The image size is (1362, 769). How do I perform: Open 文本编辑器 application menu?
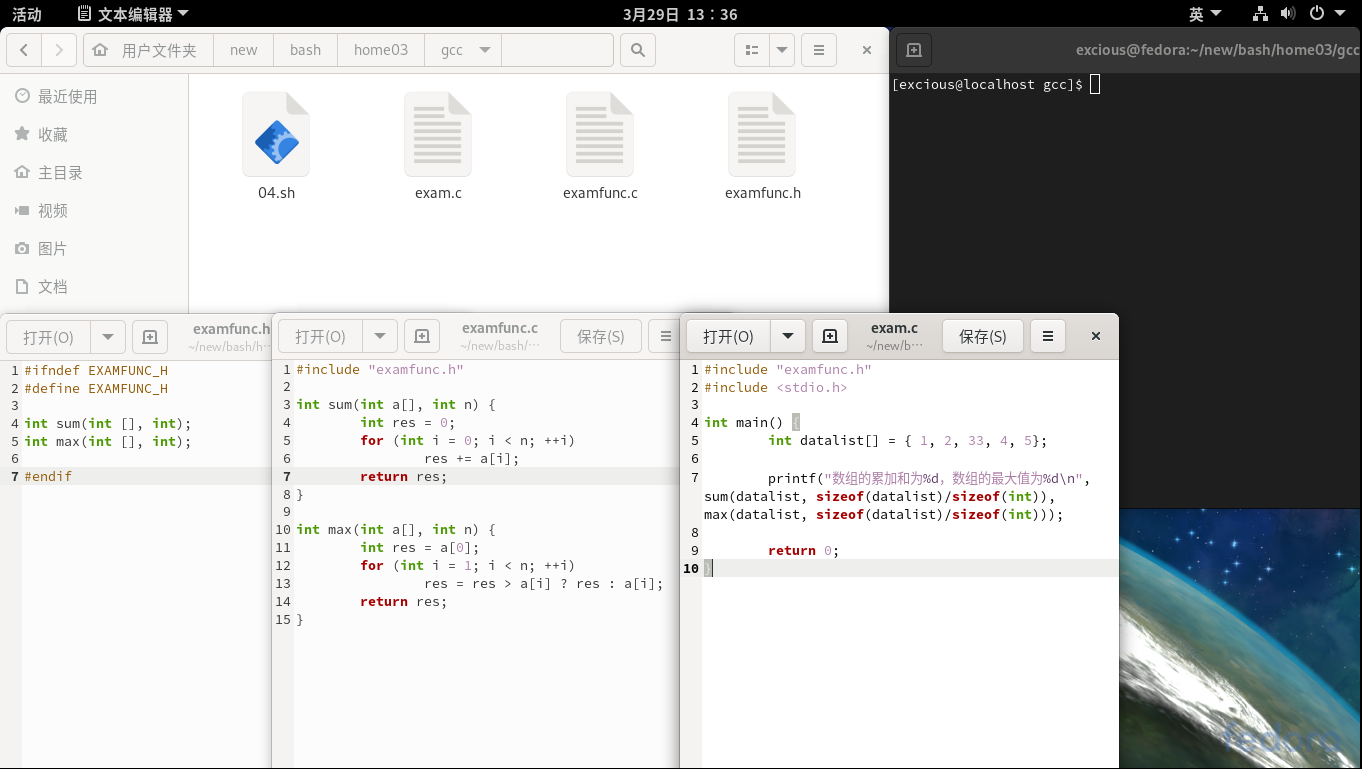pyautogui.click(x=132, y=14)
